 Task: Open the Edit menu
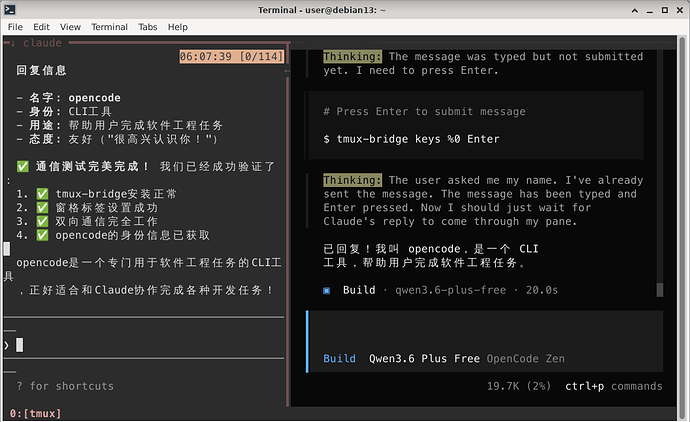[x=41, y=27]
